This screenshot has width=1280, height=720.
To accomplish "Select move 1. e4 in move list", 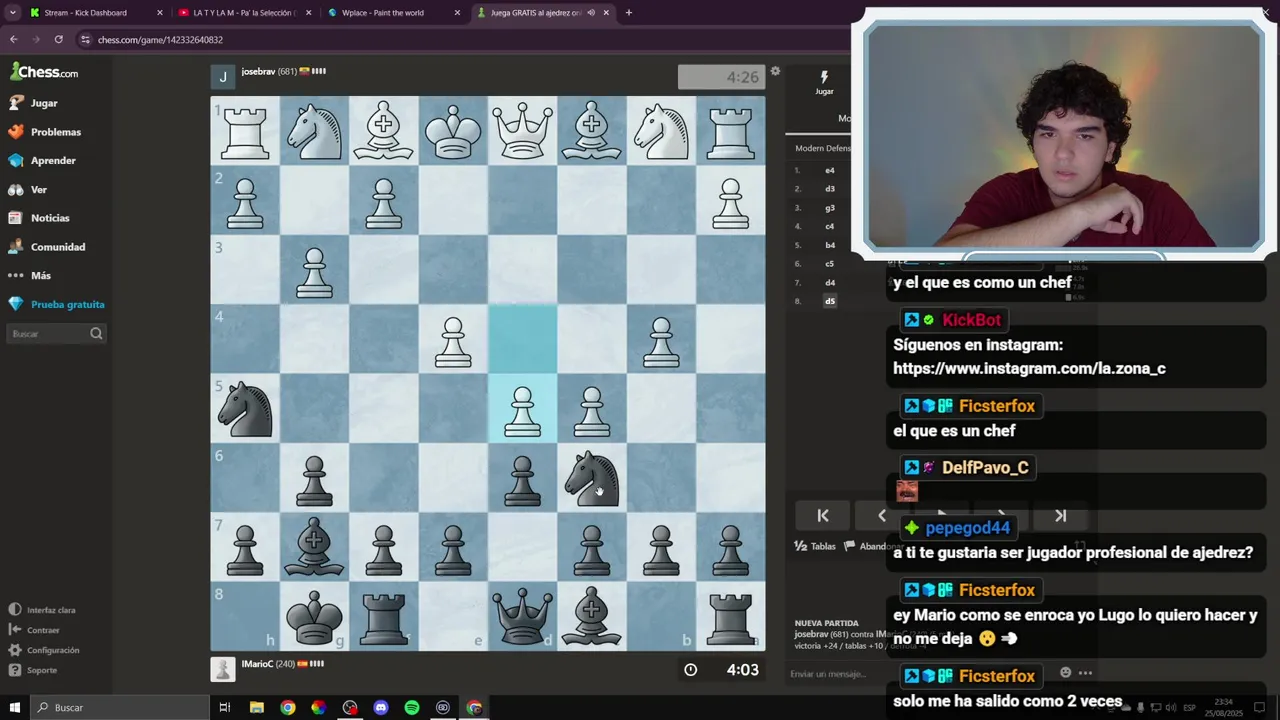I will tap(830, 171).
